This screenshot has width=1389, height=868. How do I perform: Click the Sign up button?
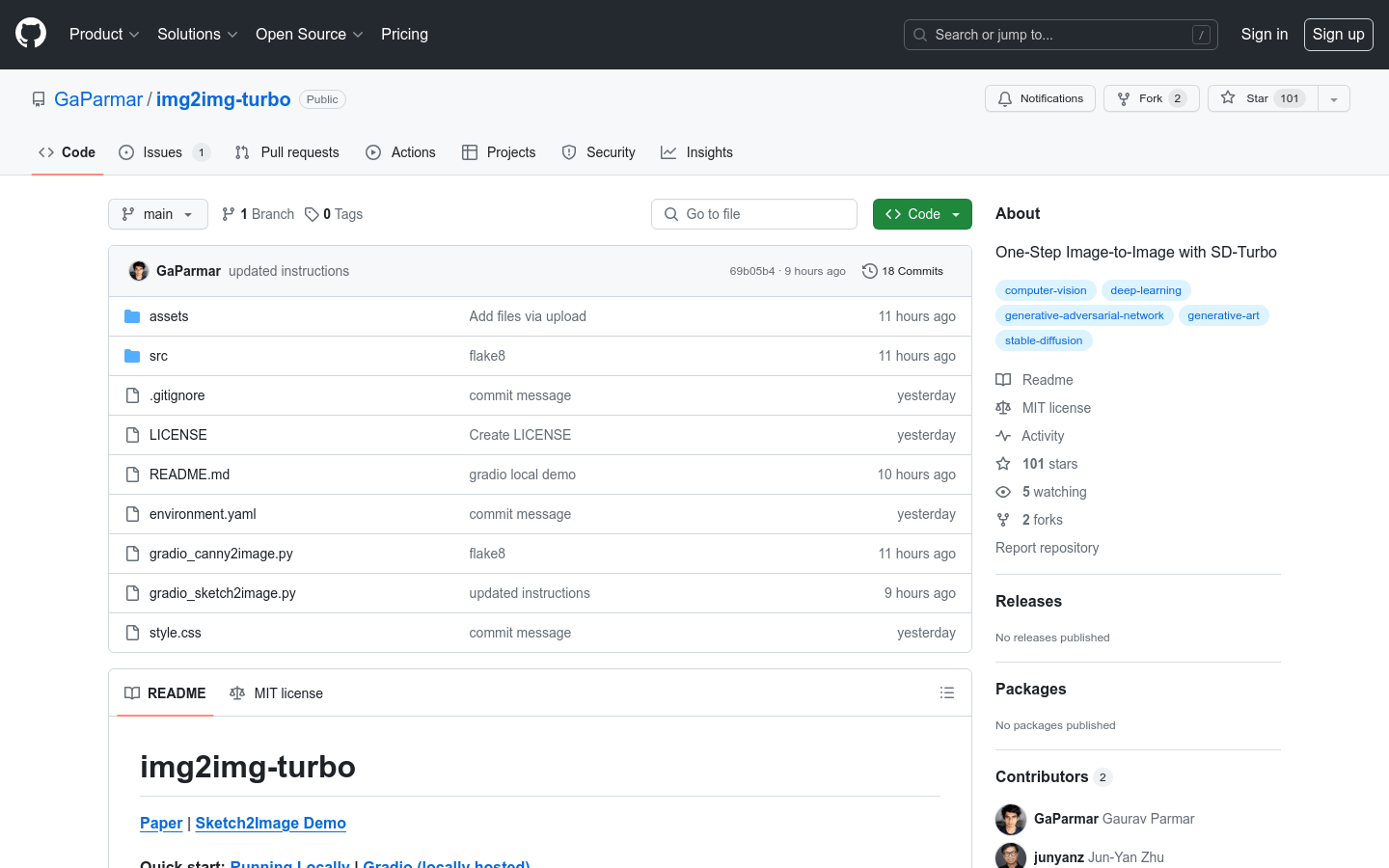pyautogui.click(x=1339, y=34)
